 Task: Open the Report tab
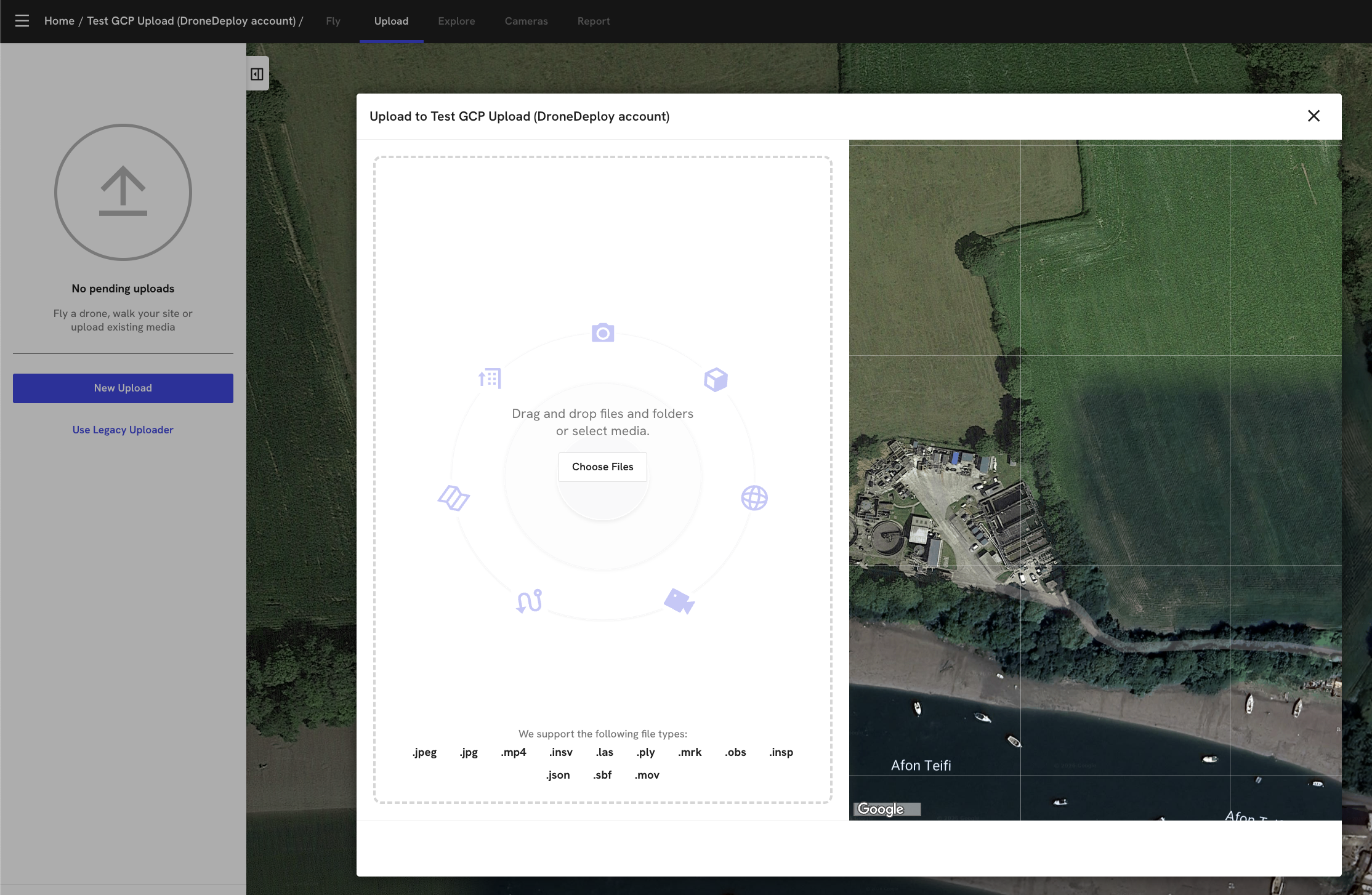click(594, 21)
